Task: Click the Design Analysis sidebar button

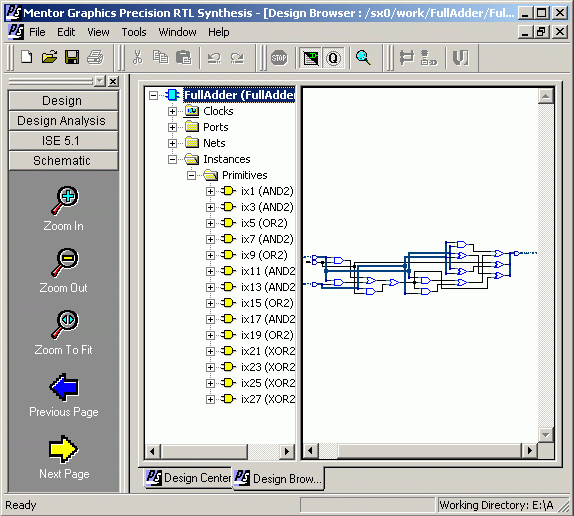Action: tap(63, 121)
